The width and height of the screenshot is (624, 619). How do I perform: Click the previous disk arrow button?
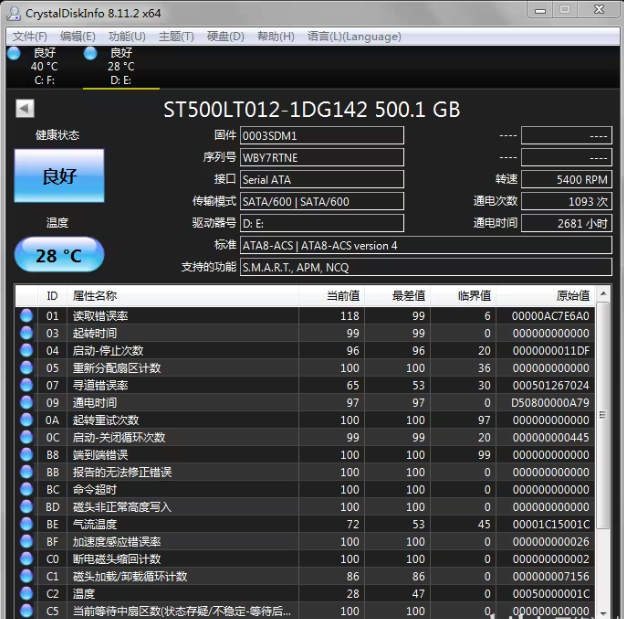click(25, 108)
